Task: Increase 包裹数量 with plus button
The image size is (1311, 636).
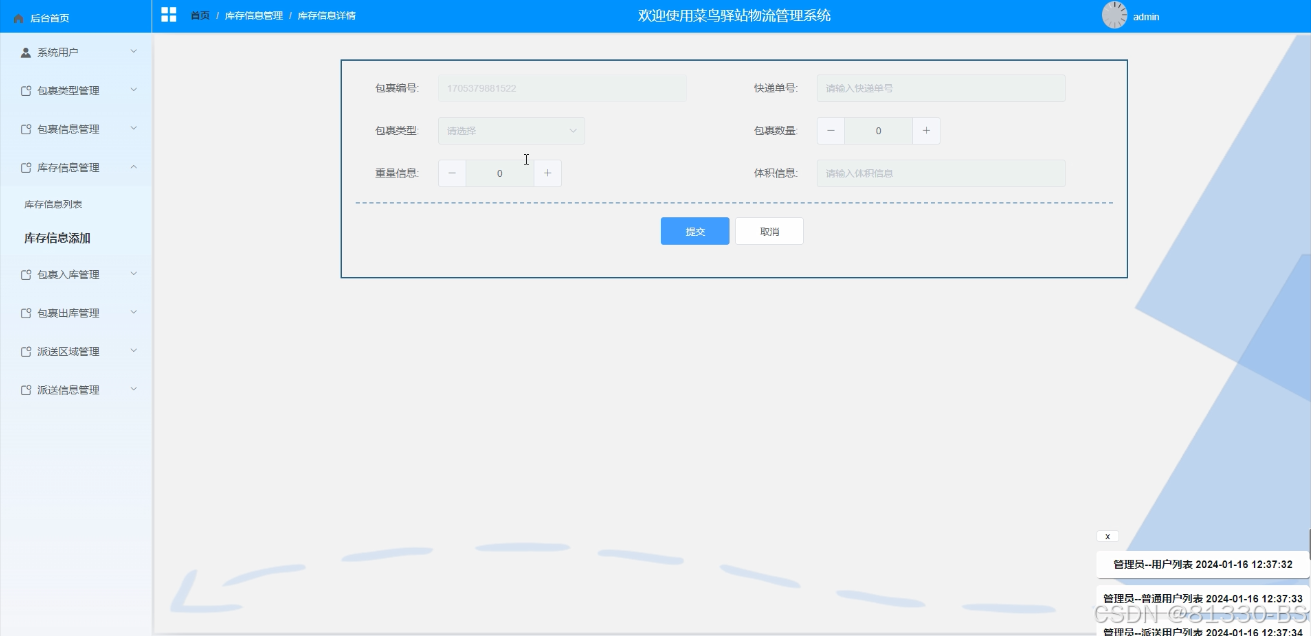Action: 926,131
